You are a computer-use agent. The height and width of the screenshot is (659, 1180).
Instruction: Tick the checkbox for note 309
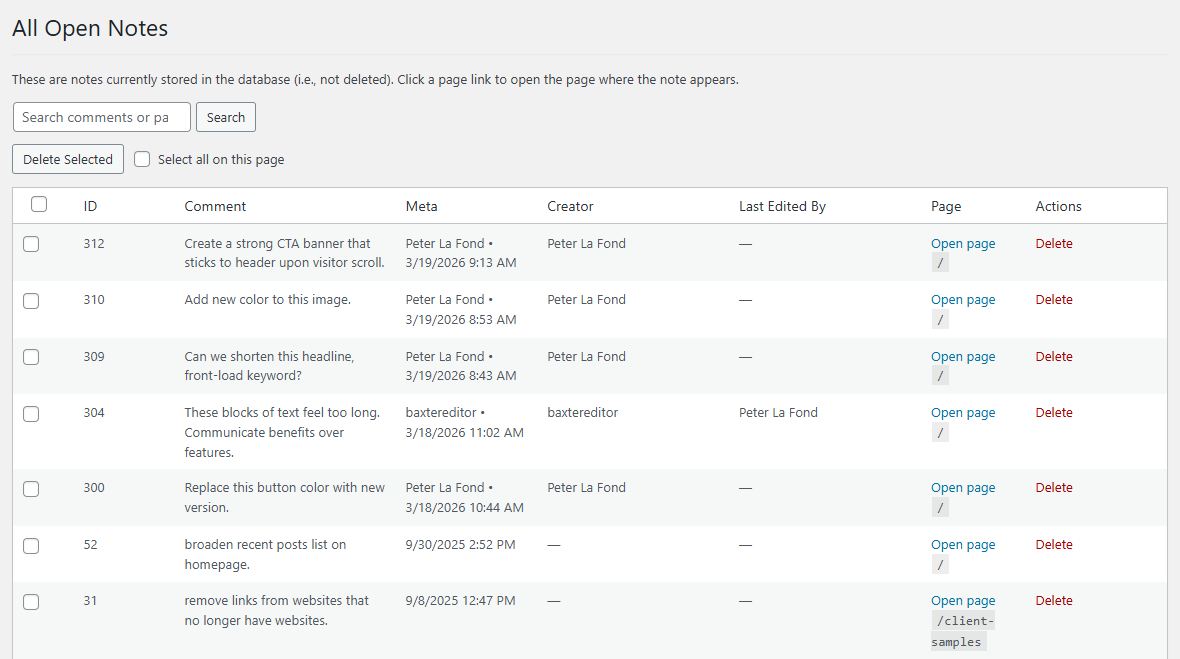point(31,357)
